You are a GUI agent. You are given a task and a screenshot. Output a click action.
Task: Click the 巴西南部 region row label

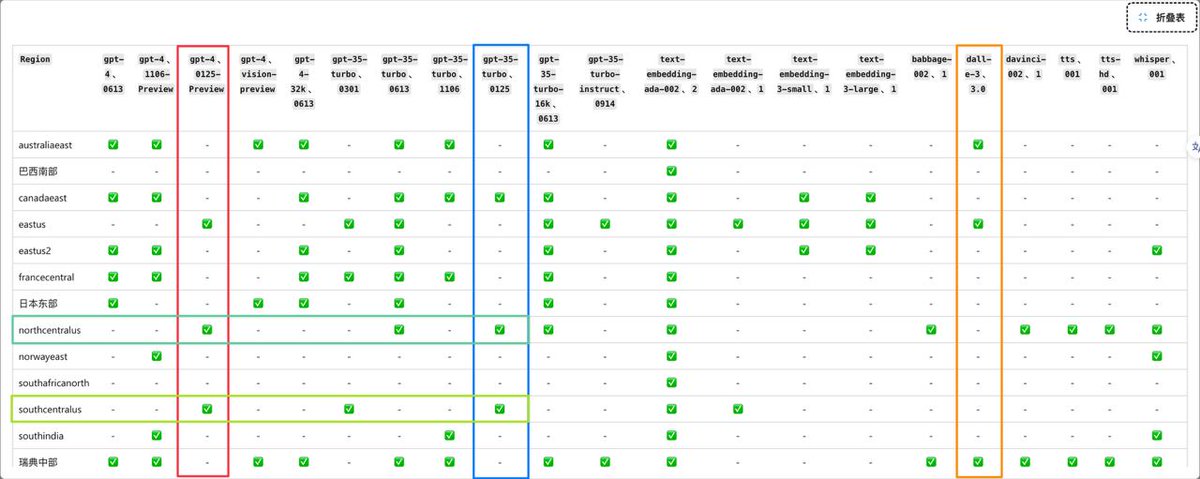(39, 171)
